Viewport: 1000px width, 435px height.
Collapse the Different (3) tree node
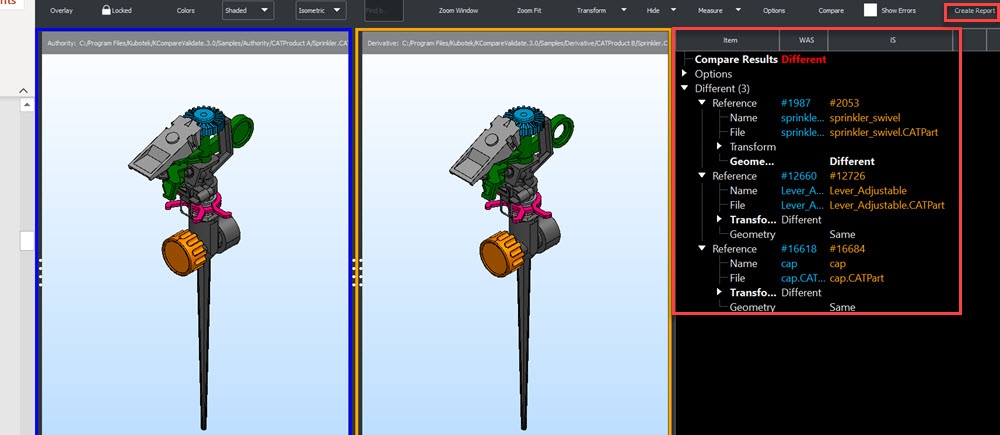point(685,89)
